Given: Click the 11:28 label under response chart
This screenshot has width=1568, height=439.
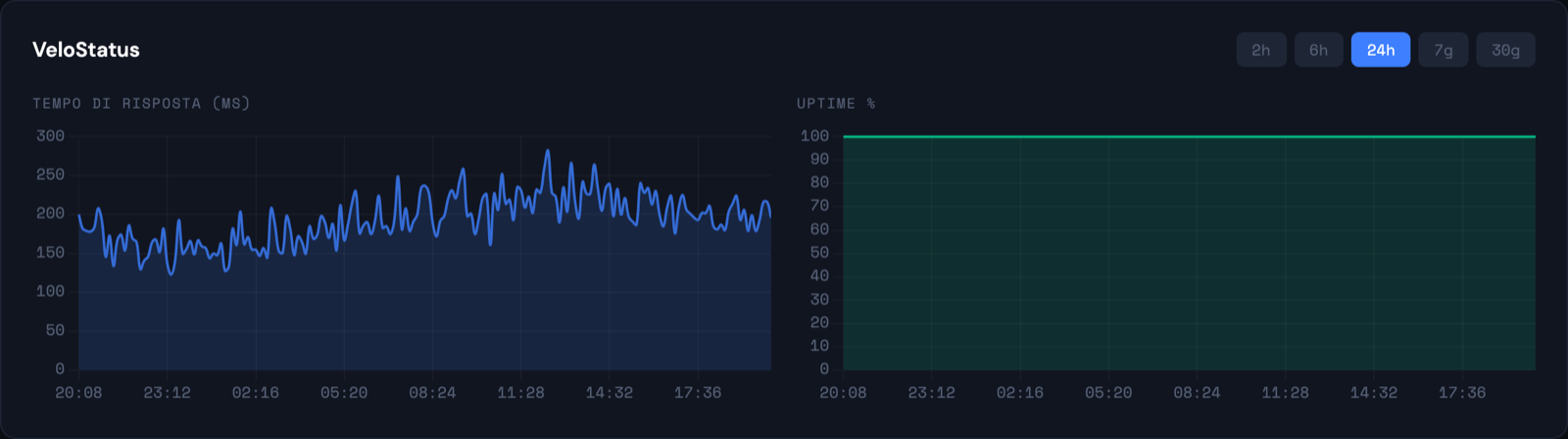Looking at the screenshot, I should point(520,393).
